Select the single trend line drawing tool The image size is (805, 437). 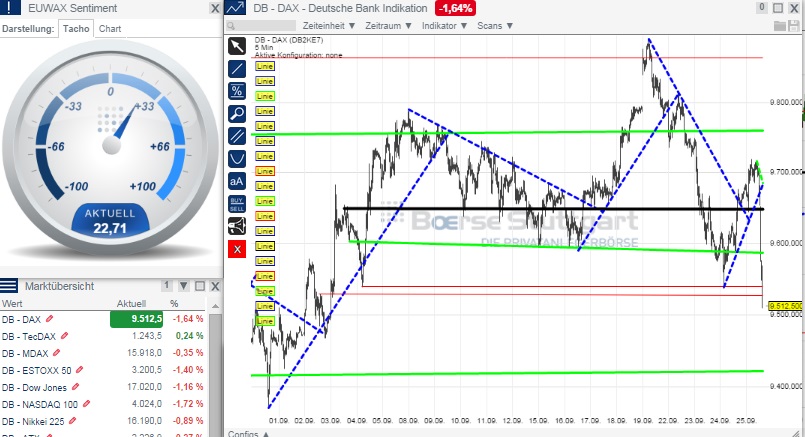237,69
